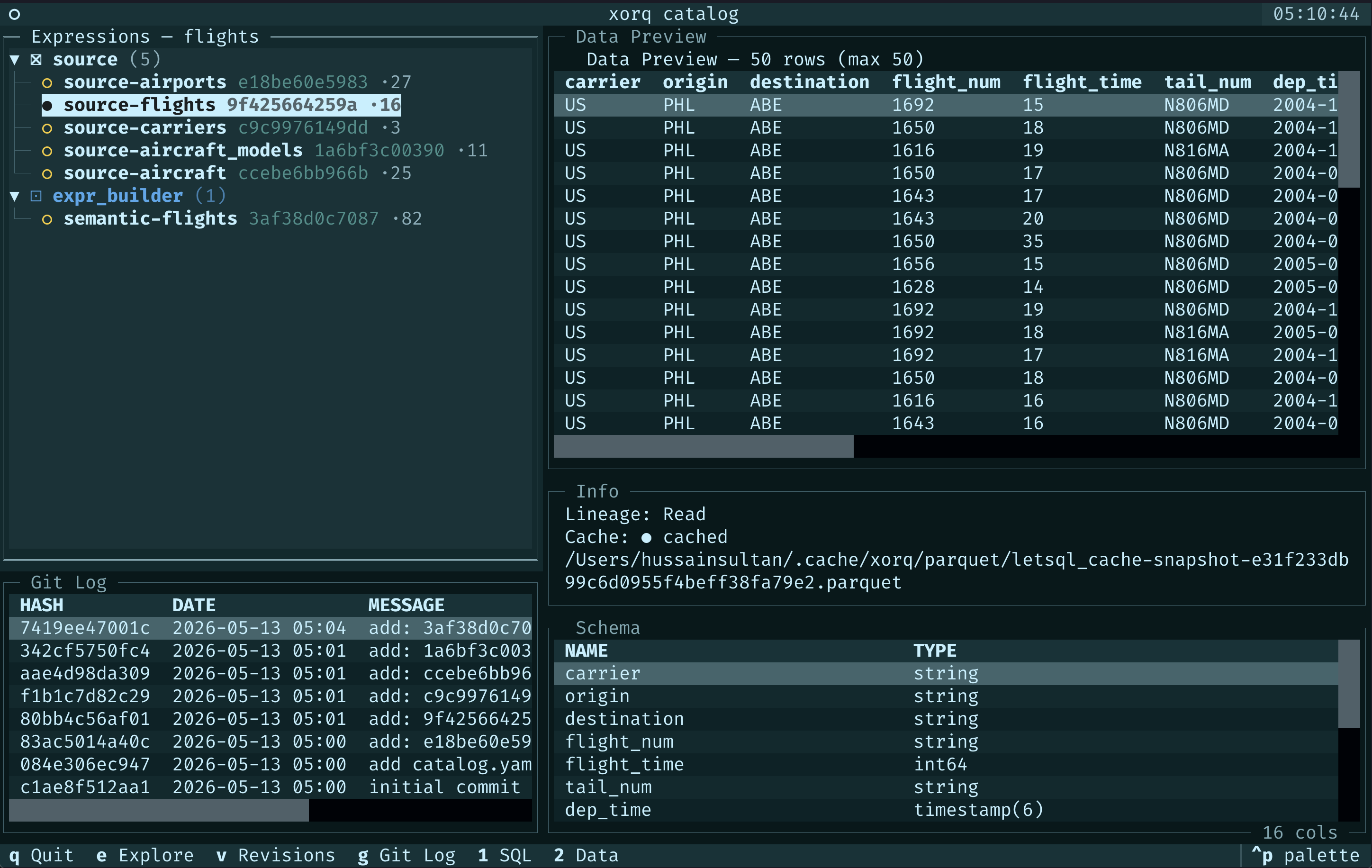Click the cached status dot in Info
Image resolution: width=1372 pixels, height=868 pixels.
pos(646,537)
